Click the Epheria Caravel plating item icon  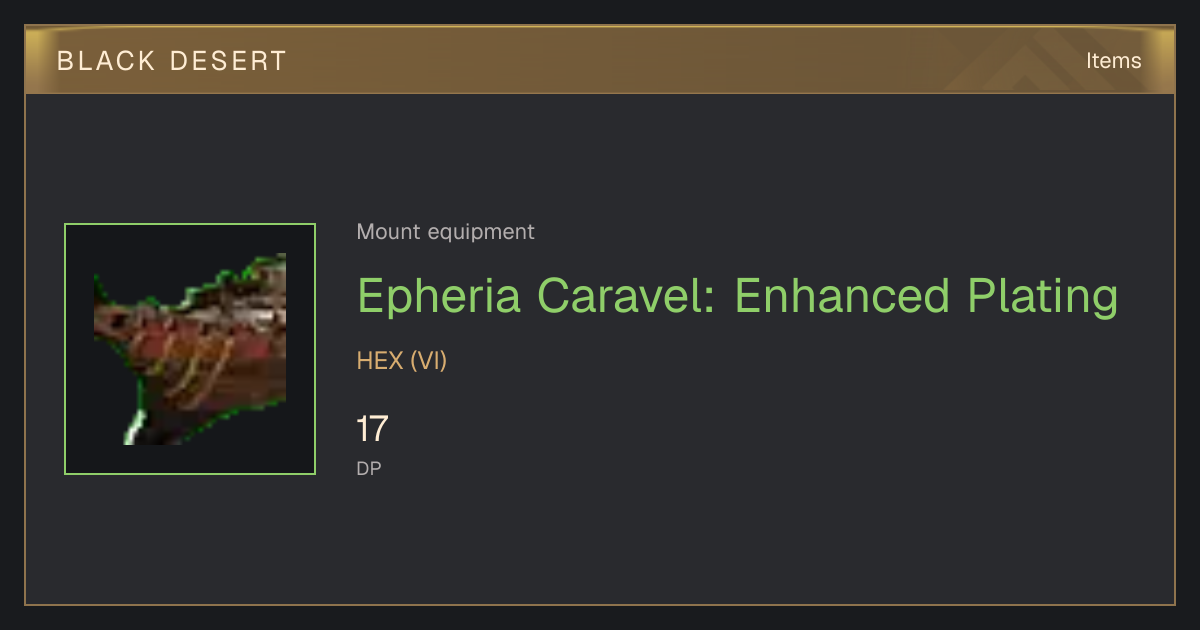tap(190, 349)
